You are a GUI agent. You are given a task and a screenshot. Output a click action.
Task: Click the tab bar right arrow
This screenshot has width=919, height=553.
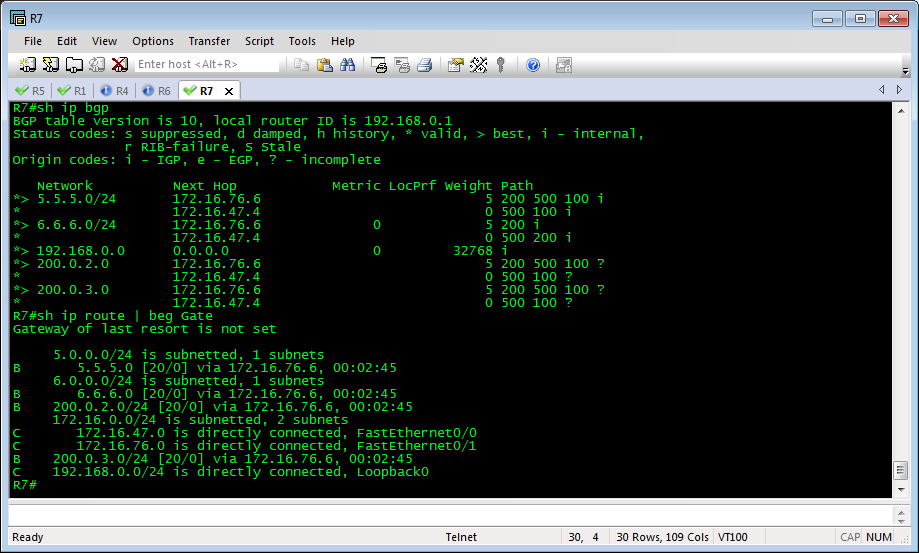[x=900, y=90]
